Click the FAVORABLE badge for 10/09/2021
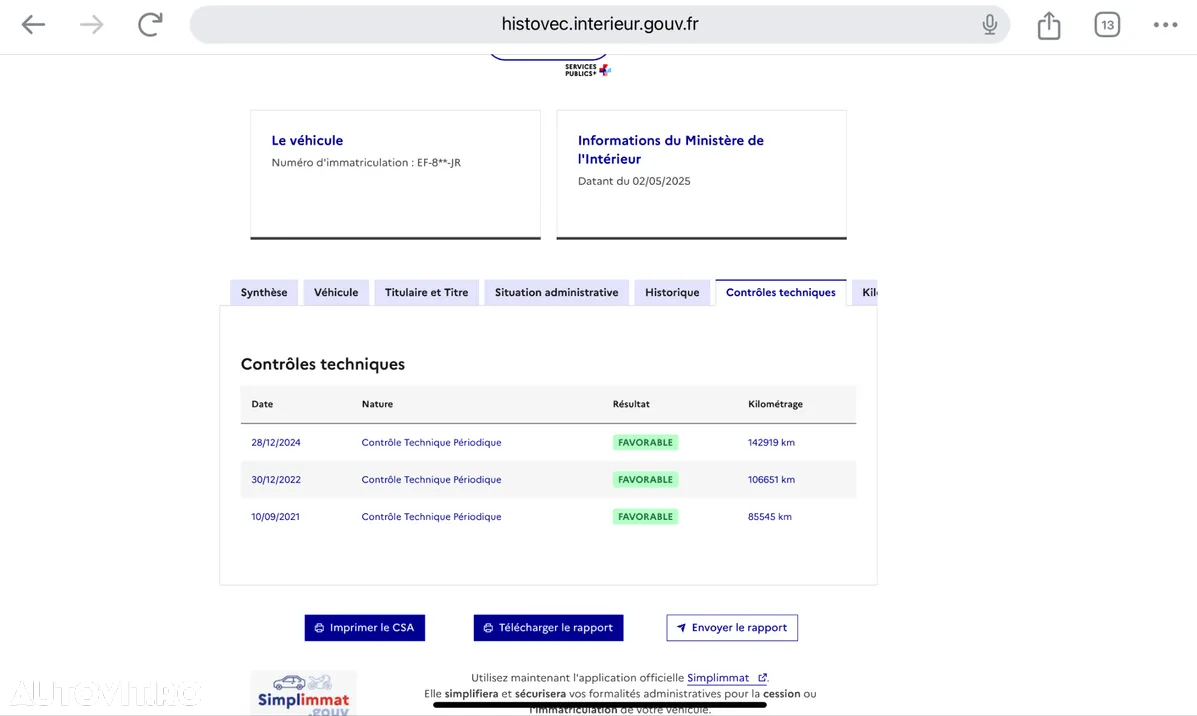The image size is (1197, 716). tap(645, 517)
